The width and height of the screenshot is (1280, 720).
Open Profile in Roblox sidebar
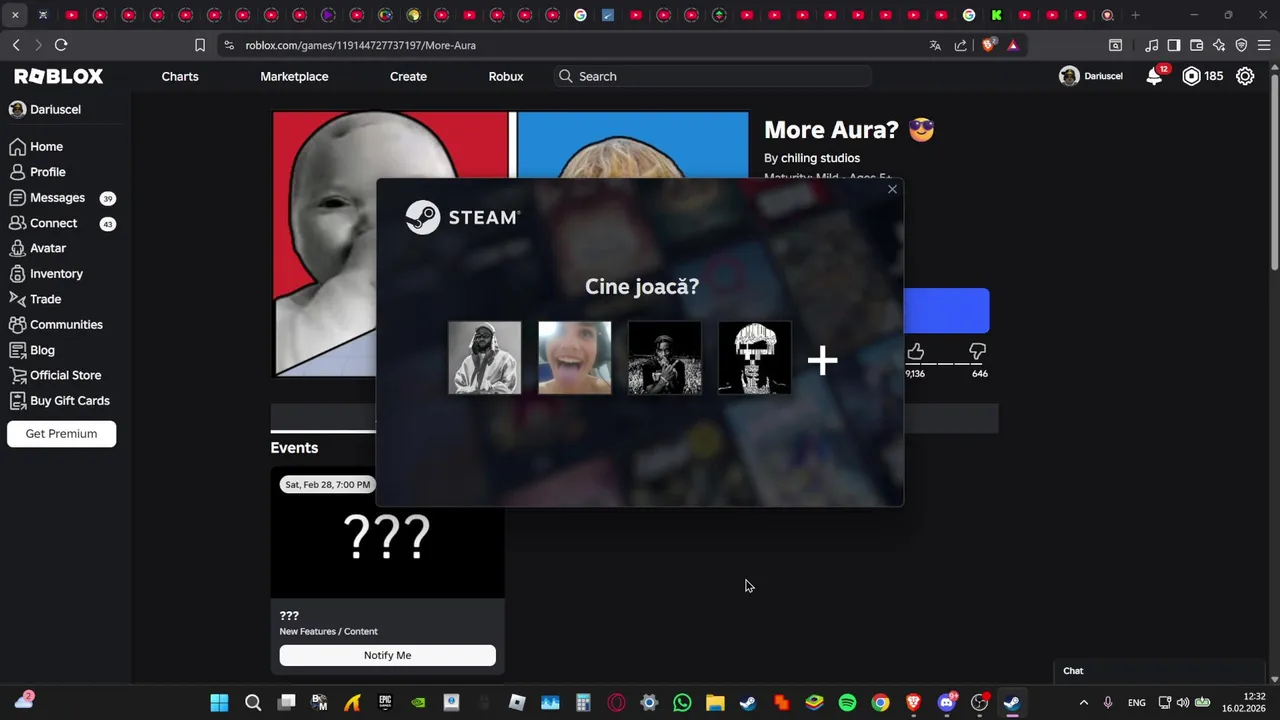coord(47,172)
